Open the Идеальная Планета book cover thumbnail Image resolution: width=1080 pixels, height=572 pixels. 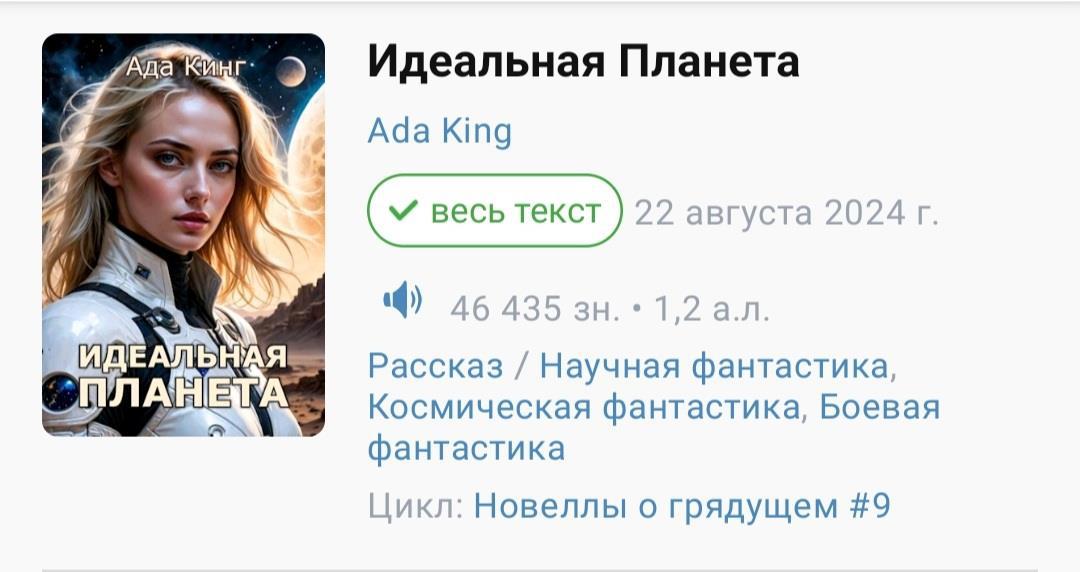(183, 235)
